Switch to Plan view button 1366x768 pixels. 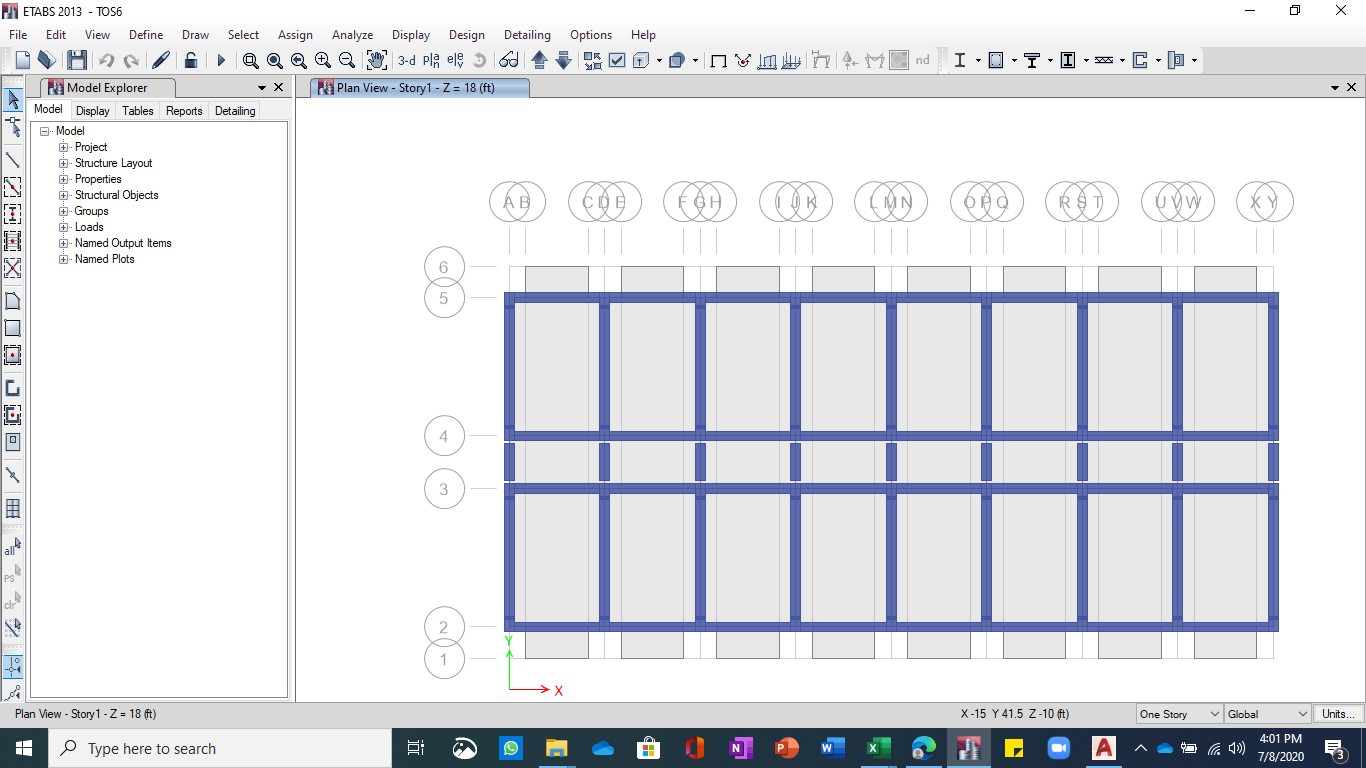coord(431,60)
